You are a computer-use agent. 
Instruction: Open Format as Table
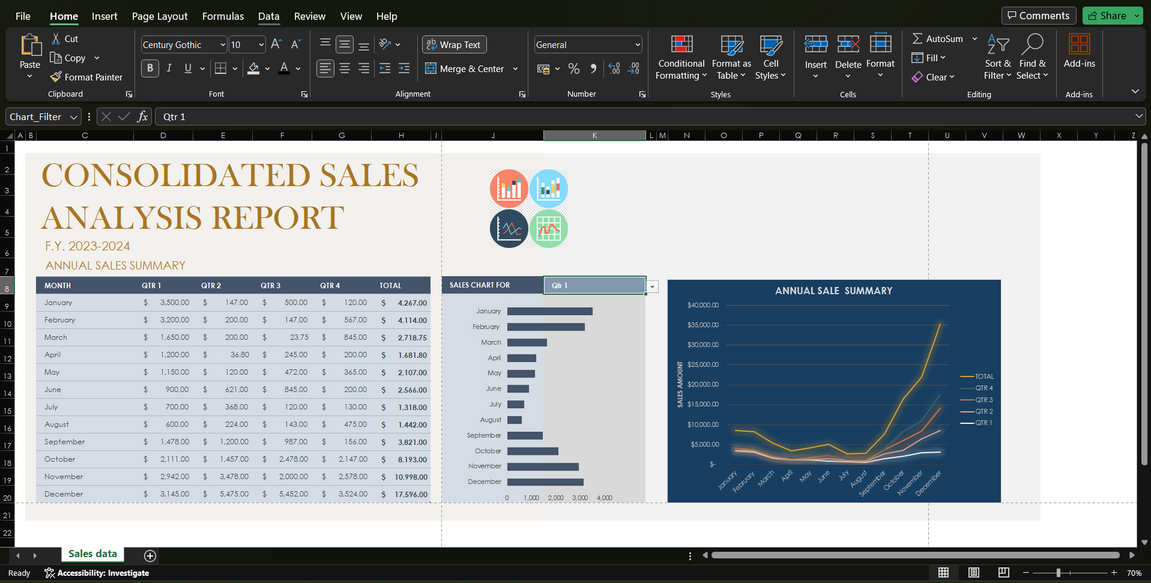pos(731,57)
